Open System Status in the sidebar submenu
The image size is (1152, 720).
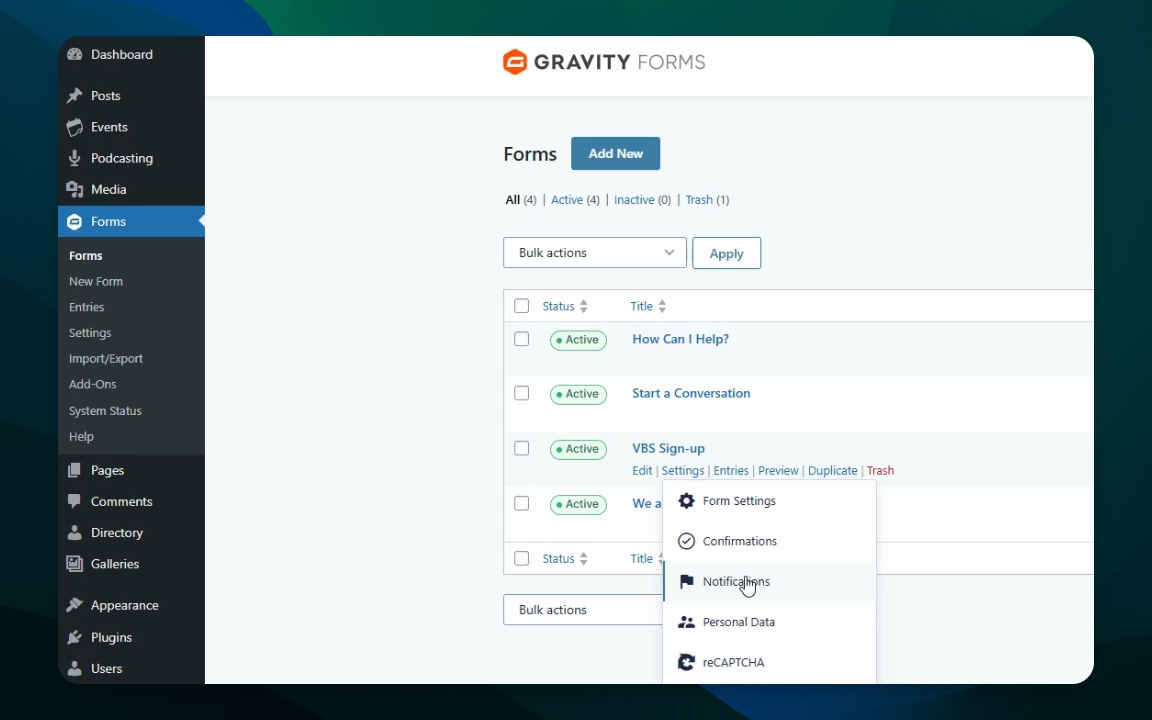pos(105,411)
